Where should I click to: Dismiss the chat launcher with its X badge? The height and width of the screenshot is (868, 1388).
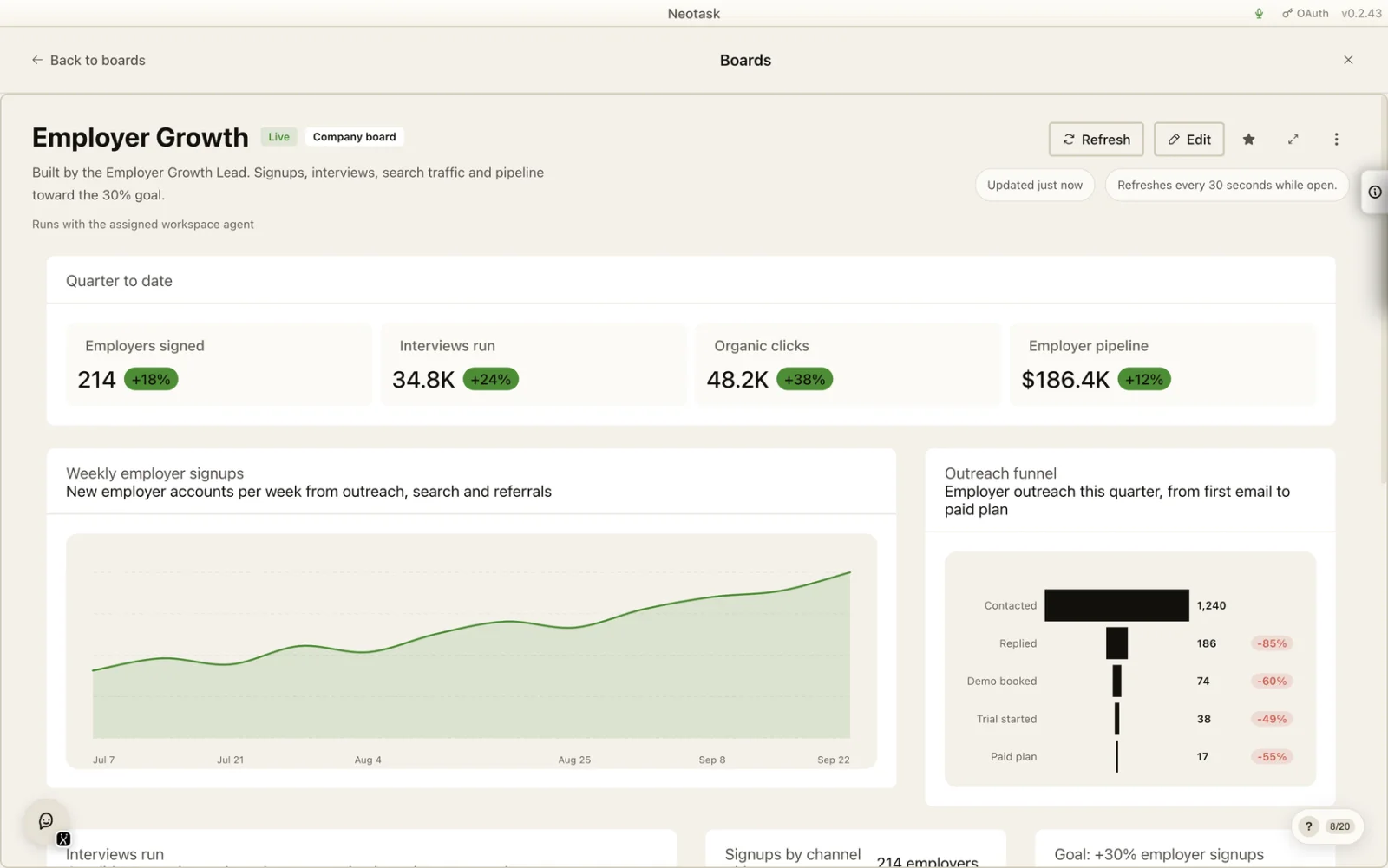(63, 839)
